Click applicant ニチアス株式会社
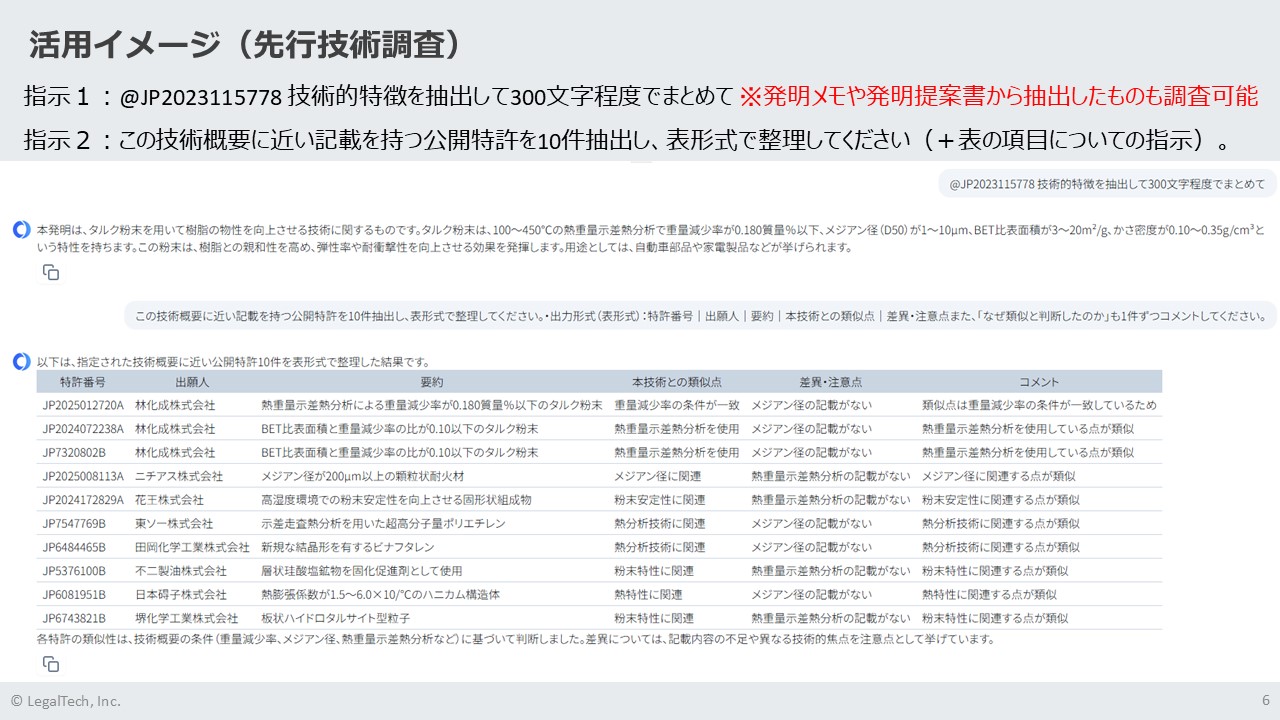This screenshot has width=1280, height=720. point(179,476)
